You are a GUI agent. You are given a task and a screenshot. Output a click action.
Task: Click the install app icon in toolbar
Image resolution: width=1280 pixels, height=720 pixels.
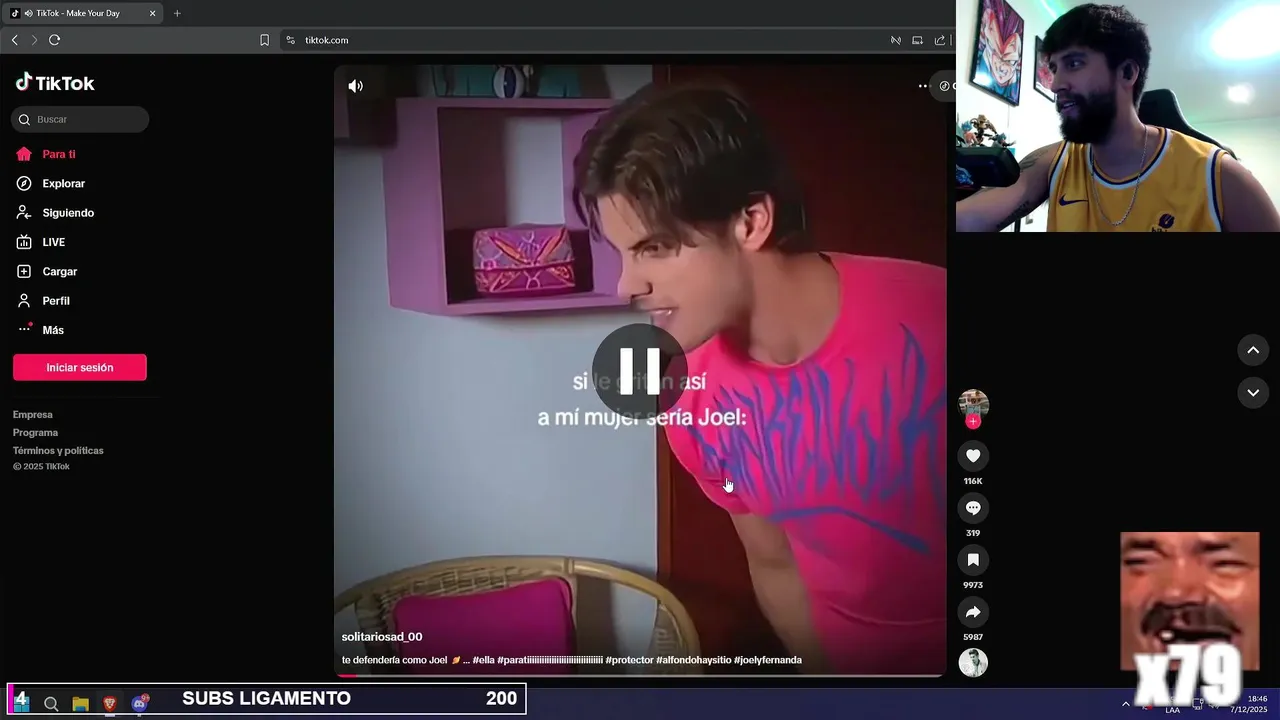tap(917, 40)
